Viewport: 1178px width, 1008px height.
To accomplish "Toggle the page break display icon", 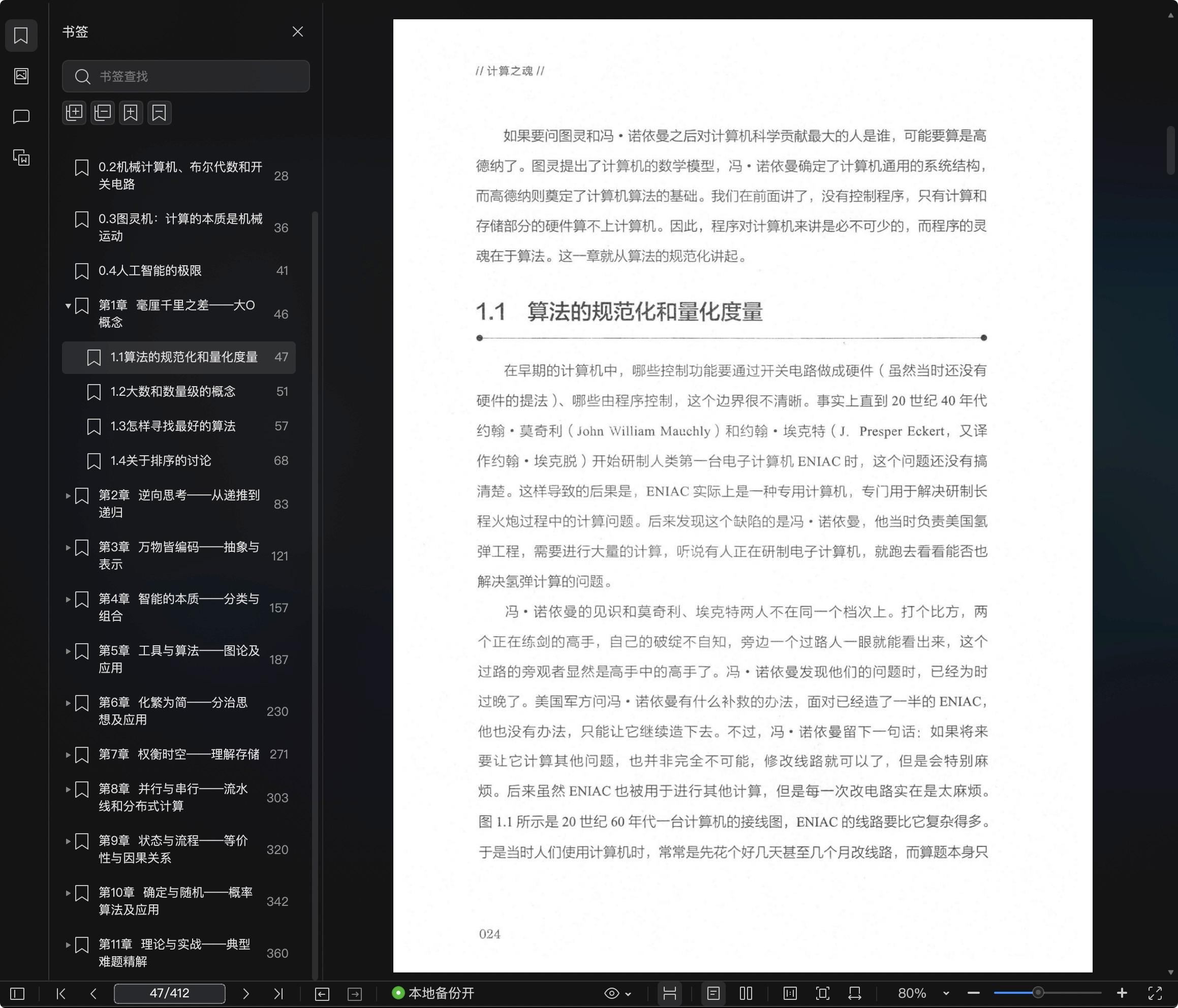I will 670,993.
